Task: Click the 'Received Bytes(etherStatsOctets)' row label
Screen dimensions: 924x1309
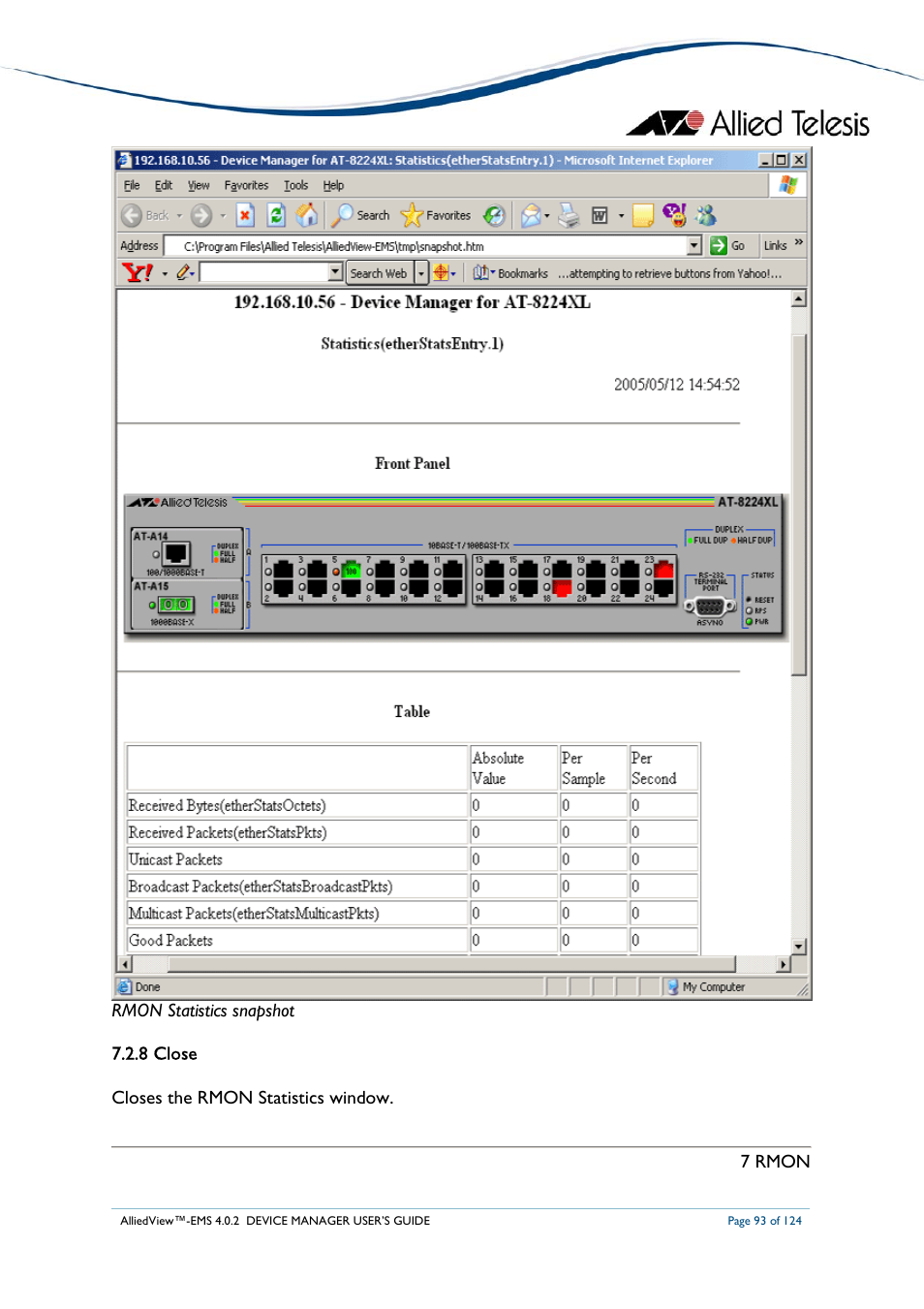Action: click(x=227, y=805)
